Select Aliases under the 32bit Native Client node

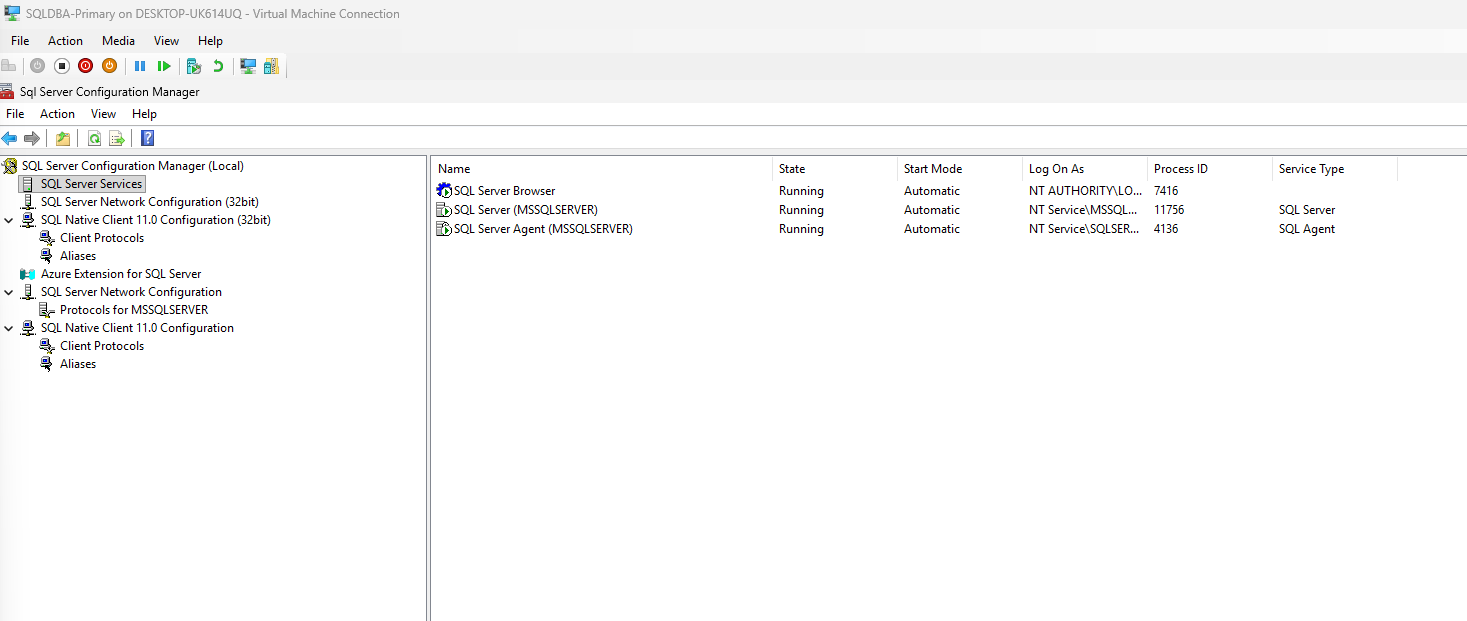(78, 256)
